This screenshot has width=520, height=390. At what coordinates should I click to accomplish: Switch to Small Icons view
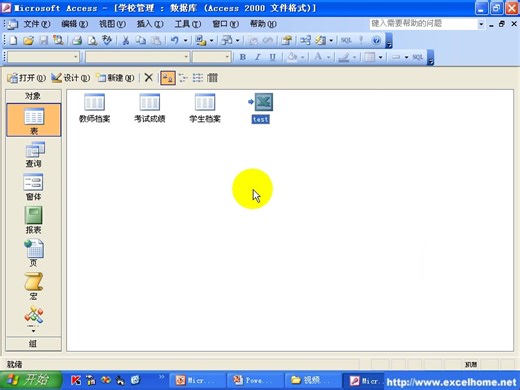[183, 78]
